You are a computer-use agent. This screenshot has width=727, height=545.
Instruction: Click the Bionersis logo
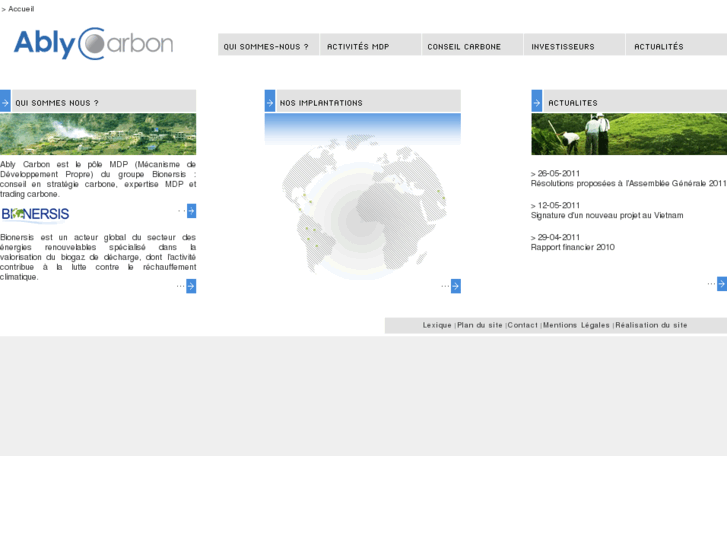pyautogui.click(x=35, y=214)
